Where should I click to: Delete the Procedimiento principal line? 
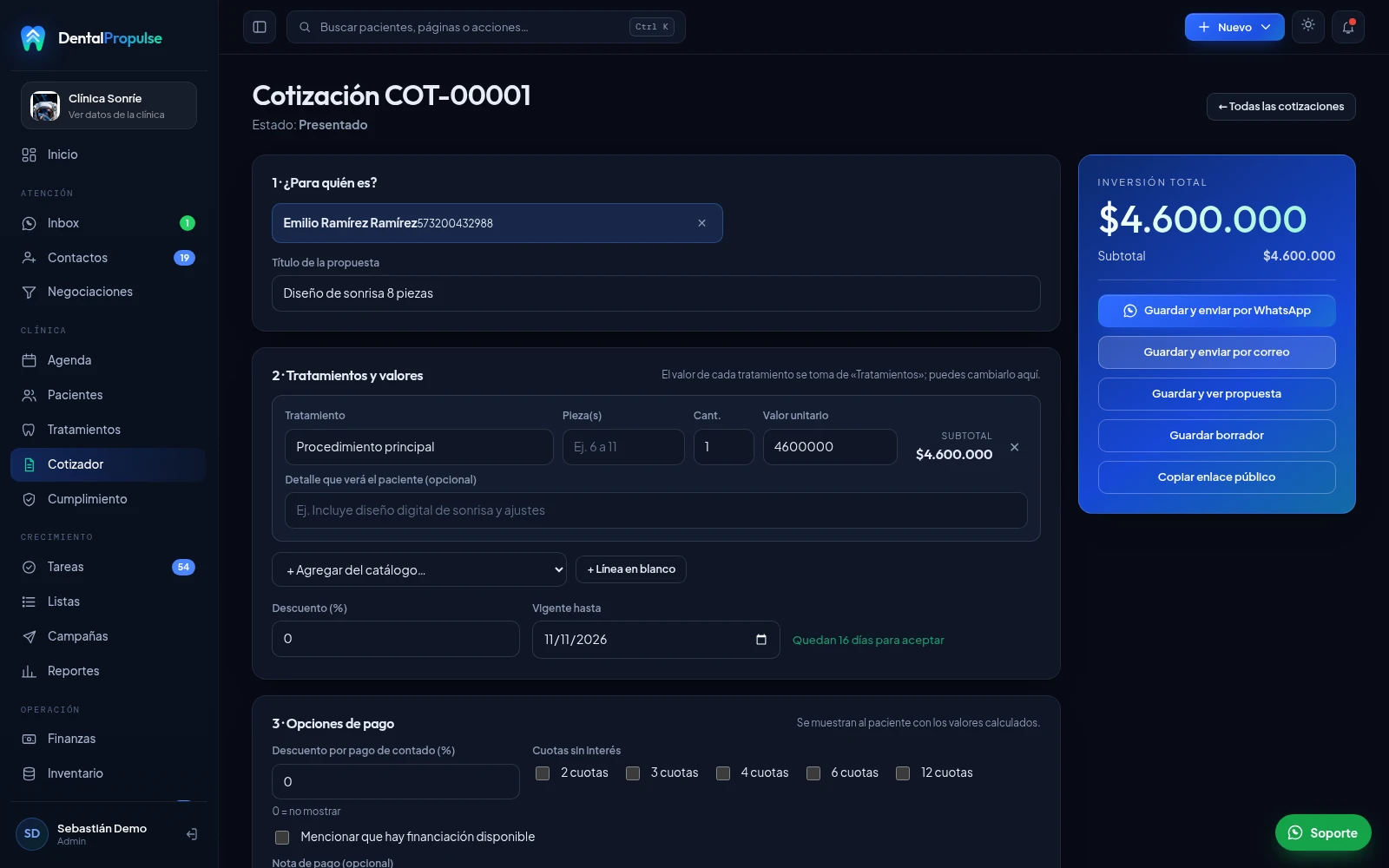1014,447
